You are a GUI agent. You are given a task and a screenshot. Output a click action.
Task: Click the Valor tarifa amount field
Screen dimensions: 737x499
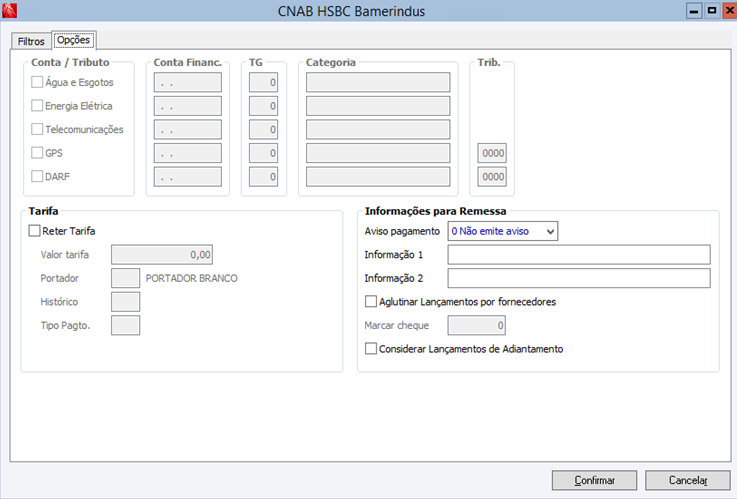tap(162, 255)
